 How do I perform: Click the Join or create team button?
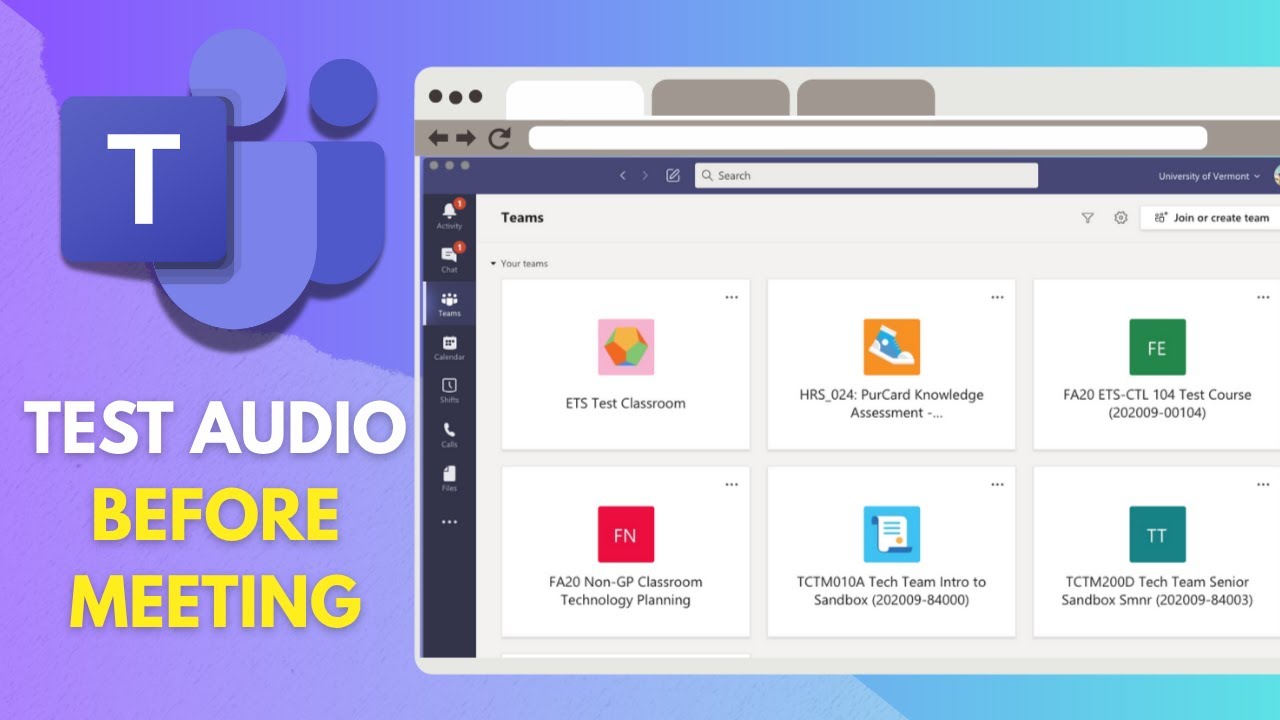click(x=1211, y=218)
